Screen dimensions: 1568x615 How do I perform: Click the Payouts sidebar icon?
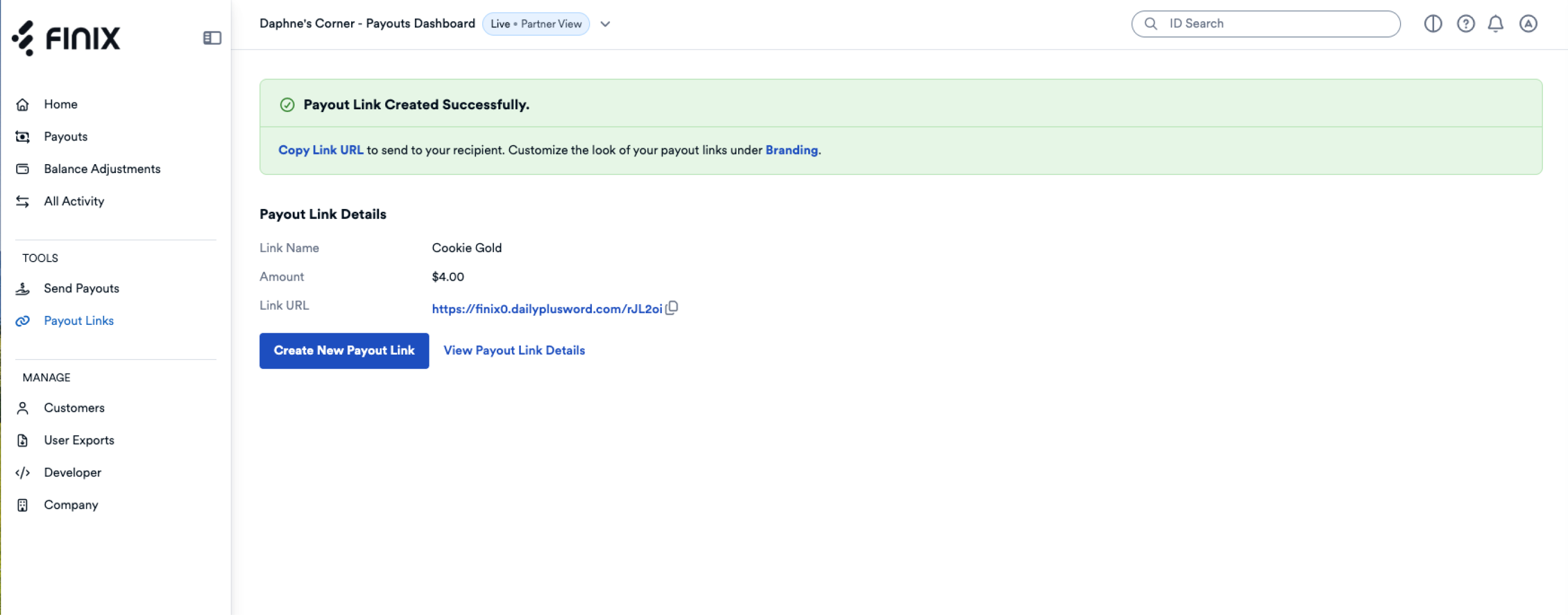pyautogui.click(x=22, y=137)
